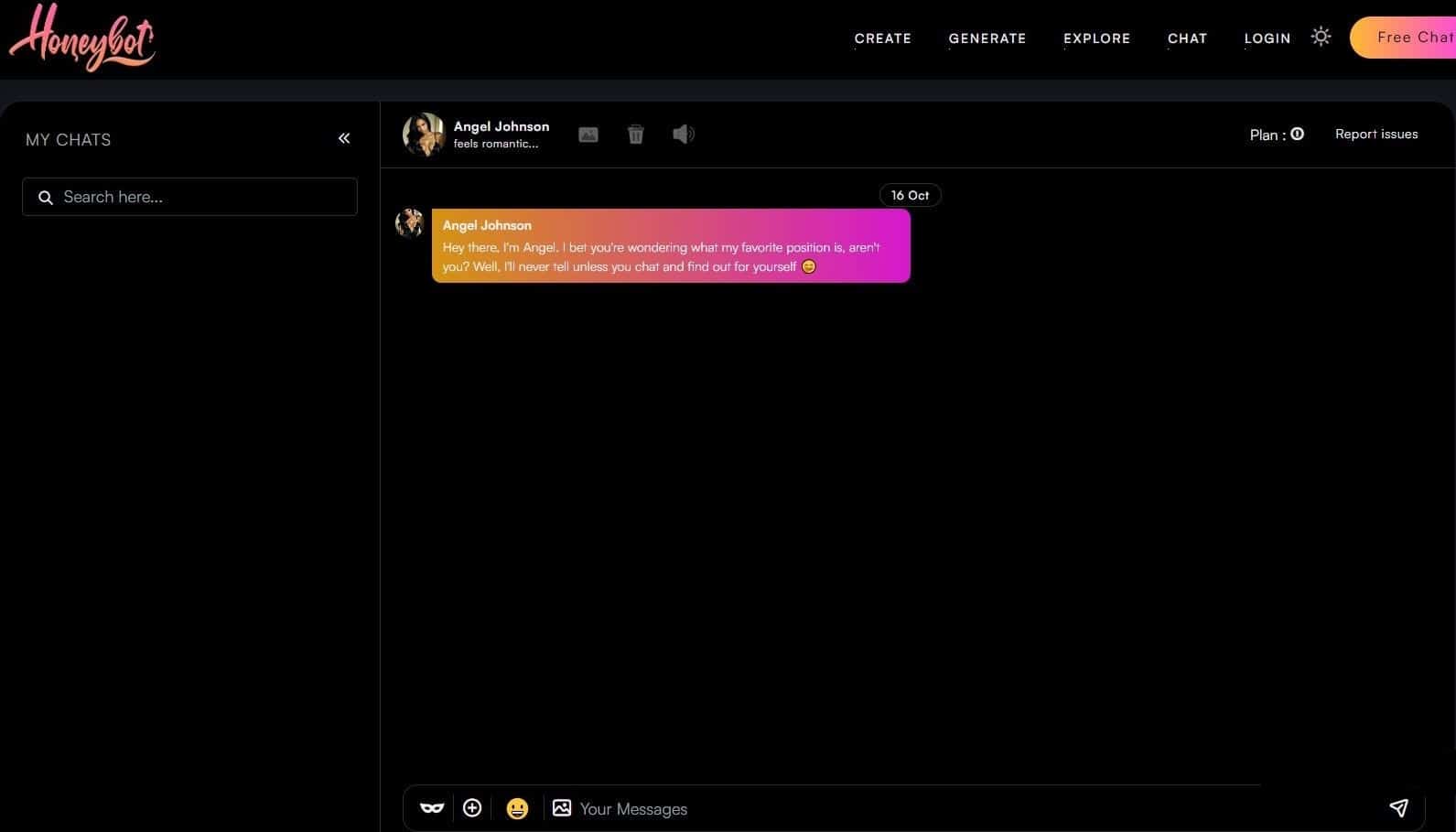The image size is (1456, 832).
Task: Click the Plan info icon
Action: [x=1297, y=134]
